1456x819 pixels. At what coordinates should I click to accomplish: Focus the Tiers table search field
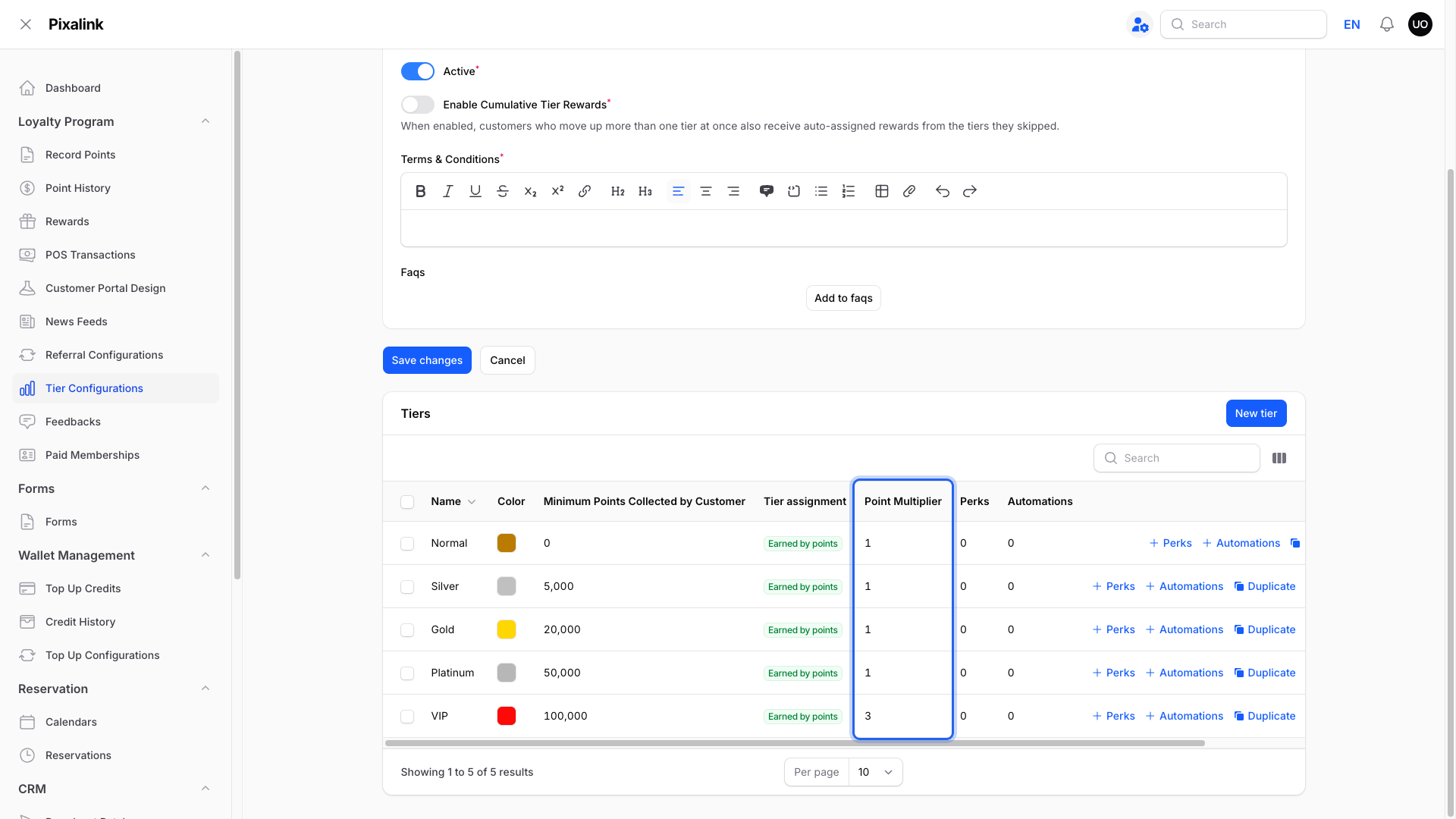coord(1177,458)
